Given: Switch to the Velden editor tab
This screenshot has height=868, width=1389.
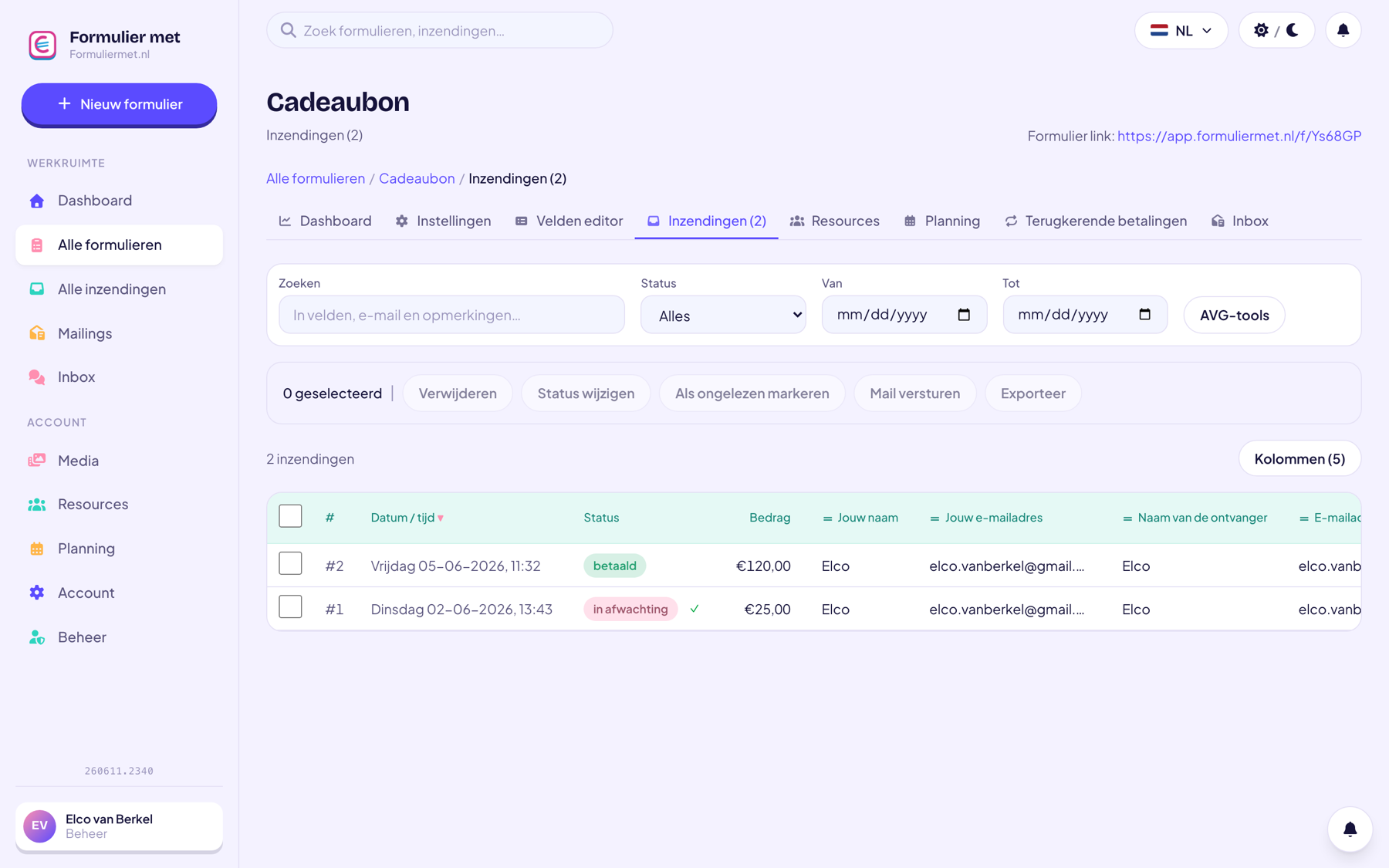Looking at the screenshot, I should (x=569, y=221).
